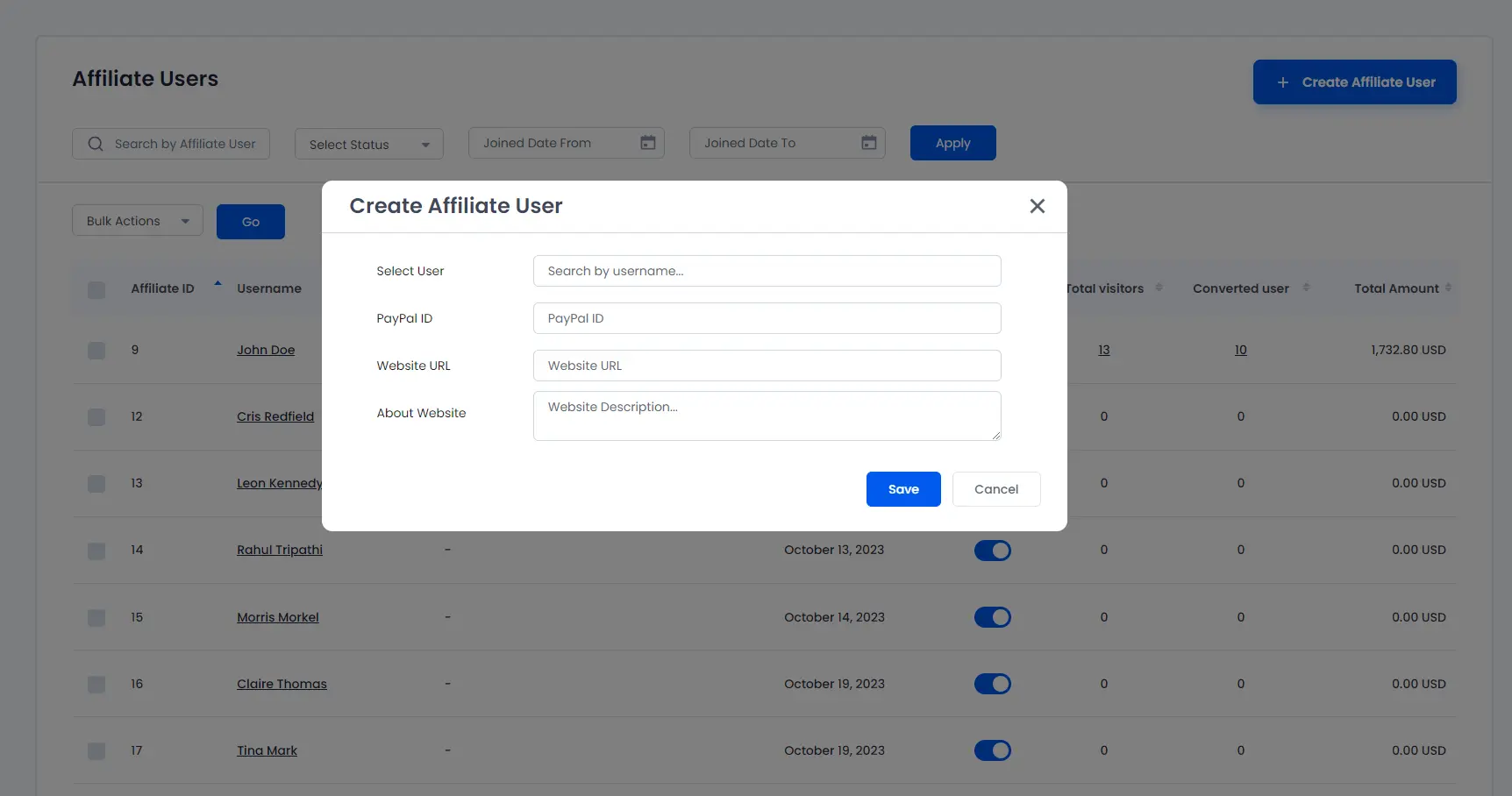Click the Save button
This screenshot has width=1512, height=796.
[903, 489]
